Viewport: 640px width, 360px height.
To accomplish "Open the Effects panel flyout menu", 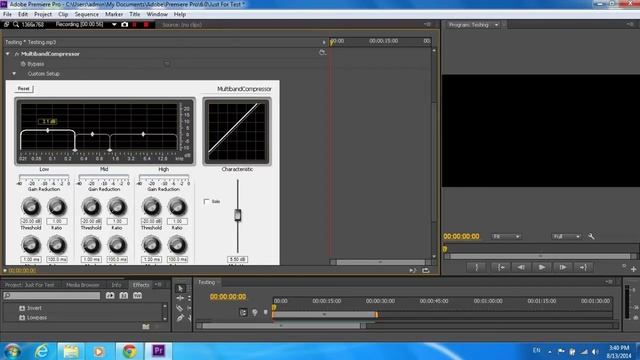I will coord(158,284).
